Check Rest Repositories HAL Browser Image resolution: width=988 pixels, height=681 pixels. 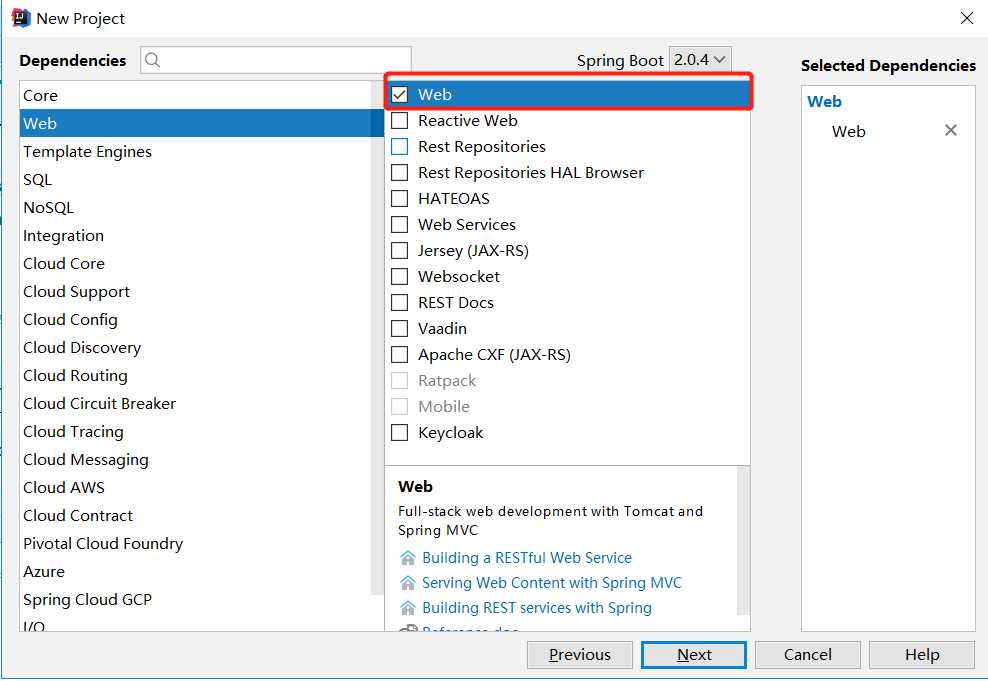pyautogui.click(x=399, y=173)
